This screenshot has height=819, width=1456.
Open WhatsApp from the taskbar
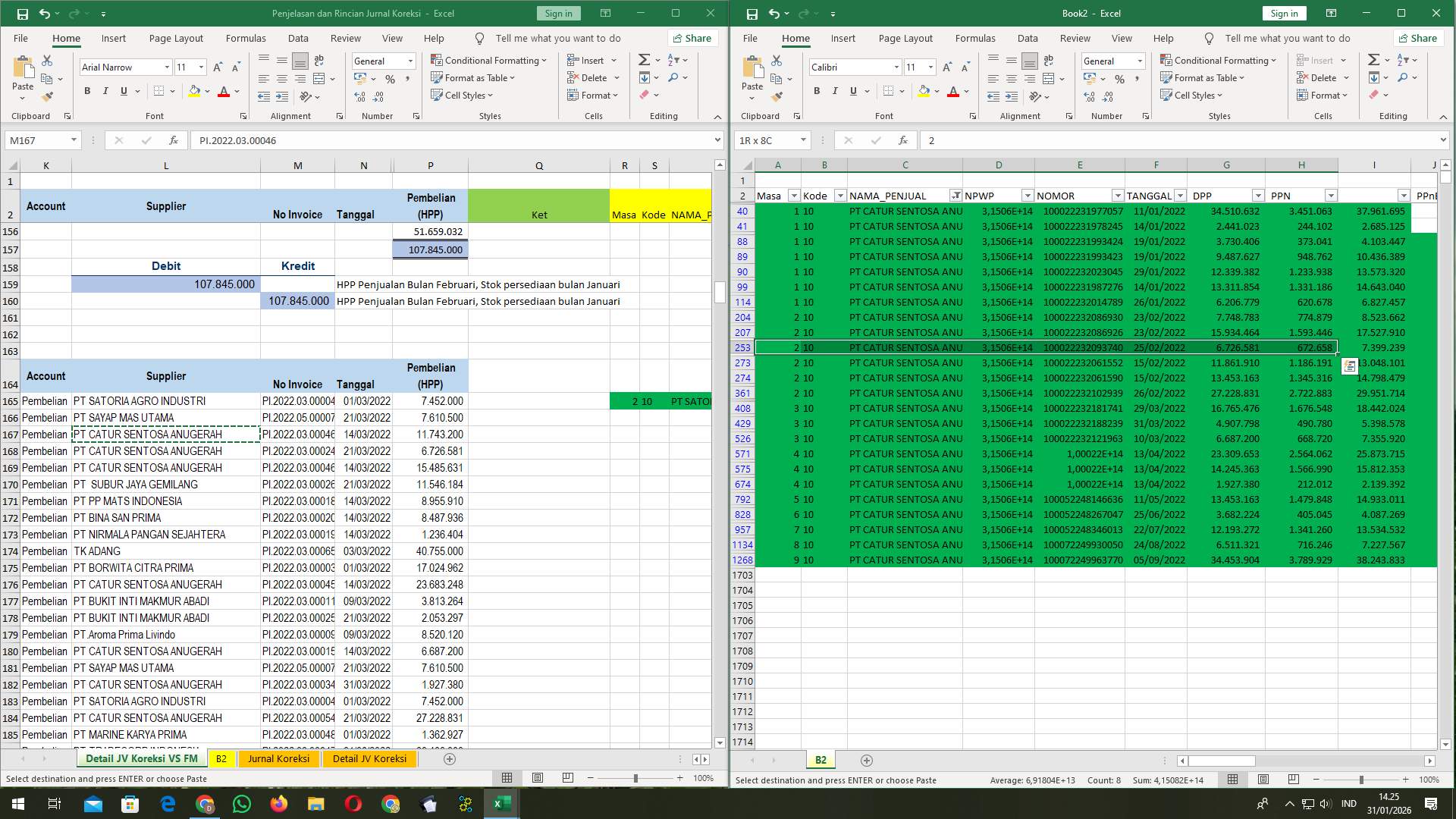tap(242, 803)
